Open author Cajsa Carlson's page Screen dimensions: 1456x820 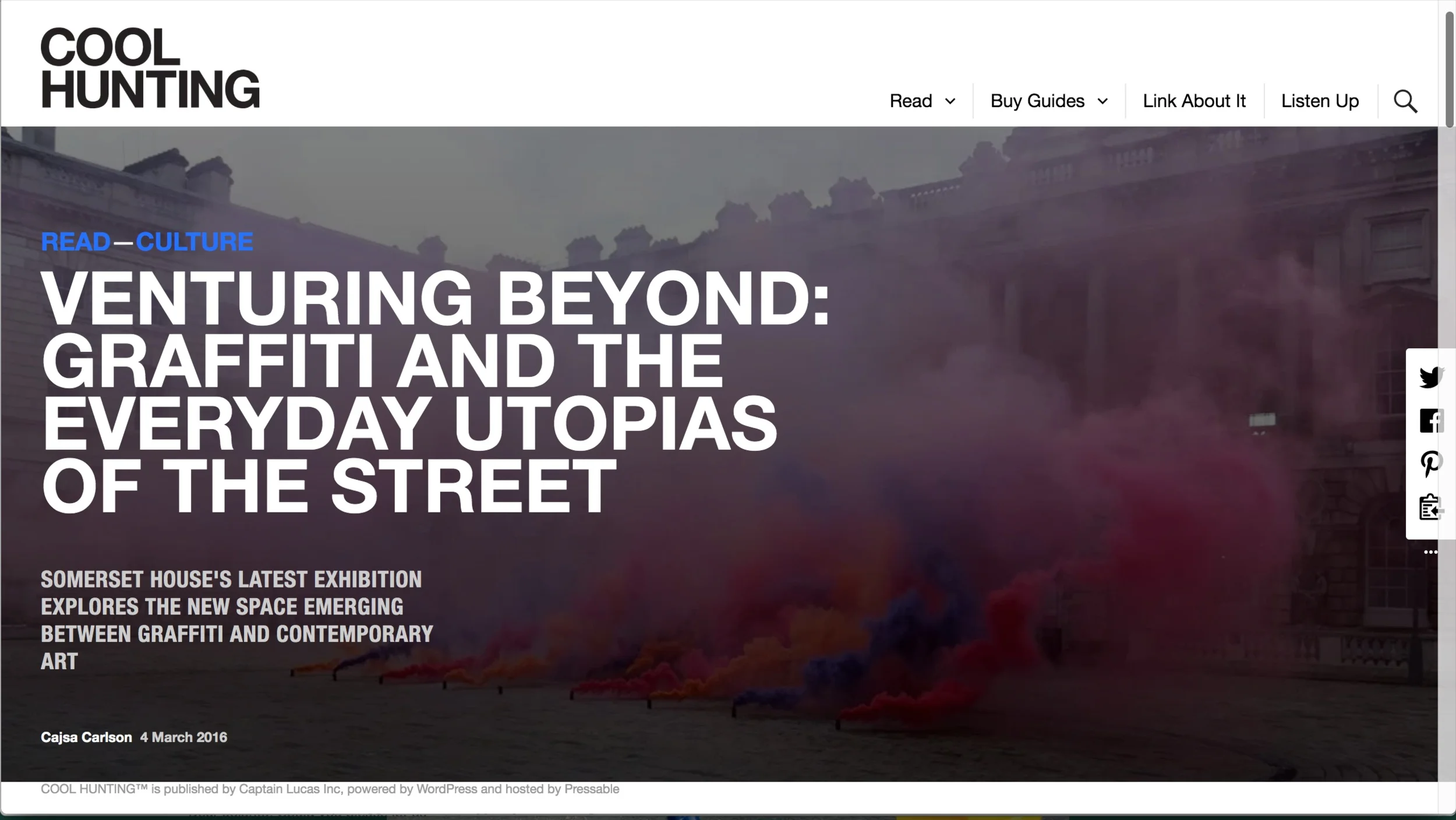[x=86, y=737]
